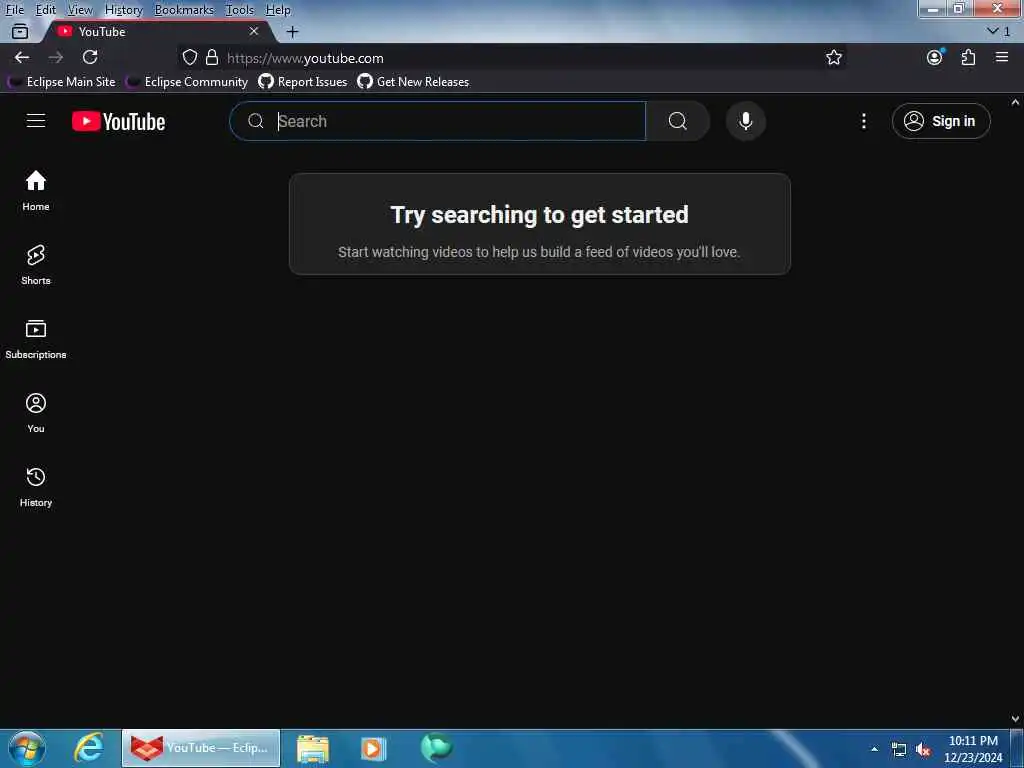Click page scrollbar down arrow
The width and height of the screenshot is (1024, 768).
1015,719
